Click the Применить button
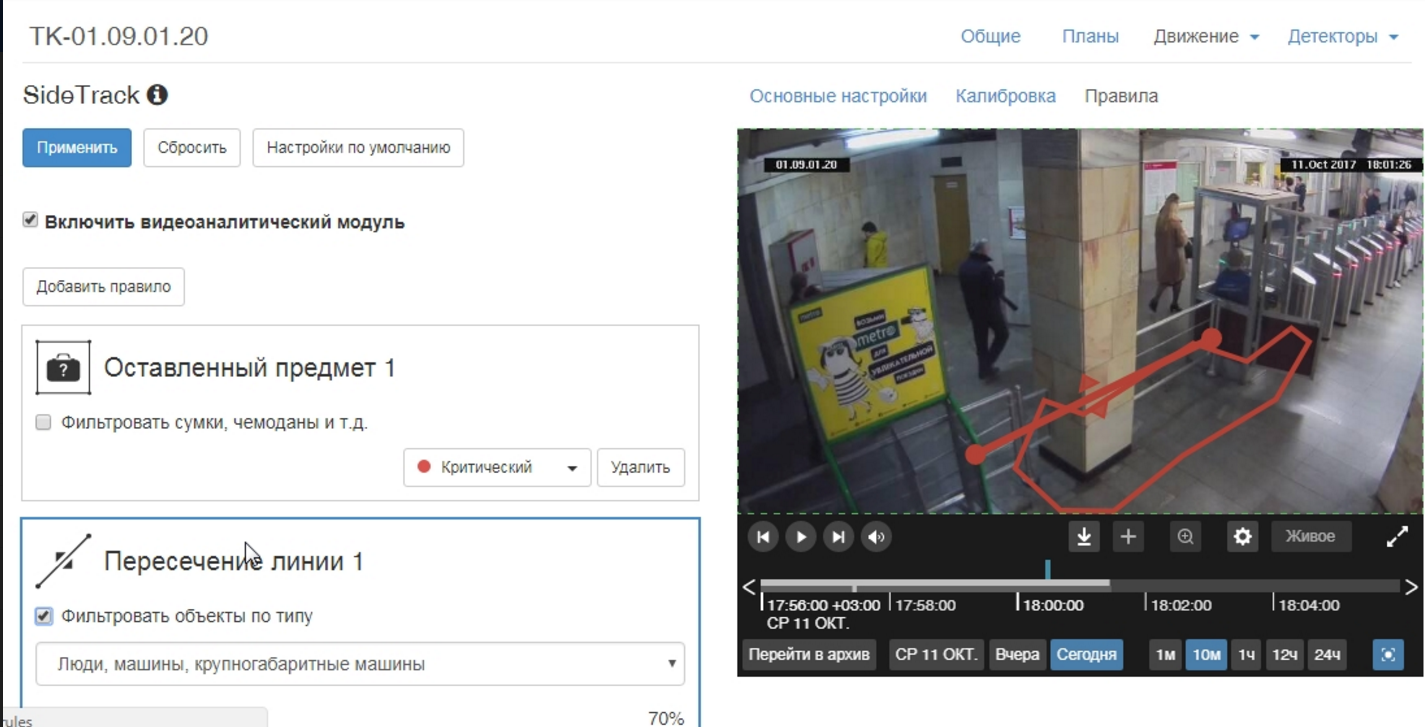 click(x=77, y=148)
